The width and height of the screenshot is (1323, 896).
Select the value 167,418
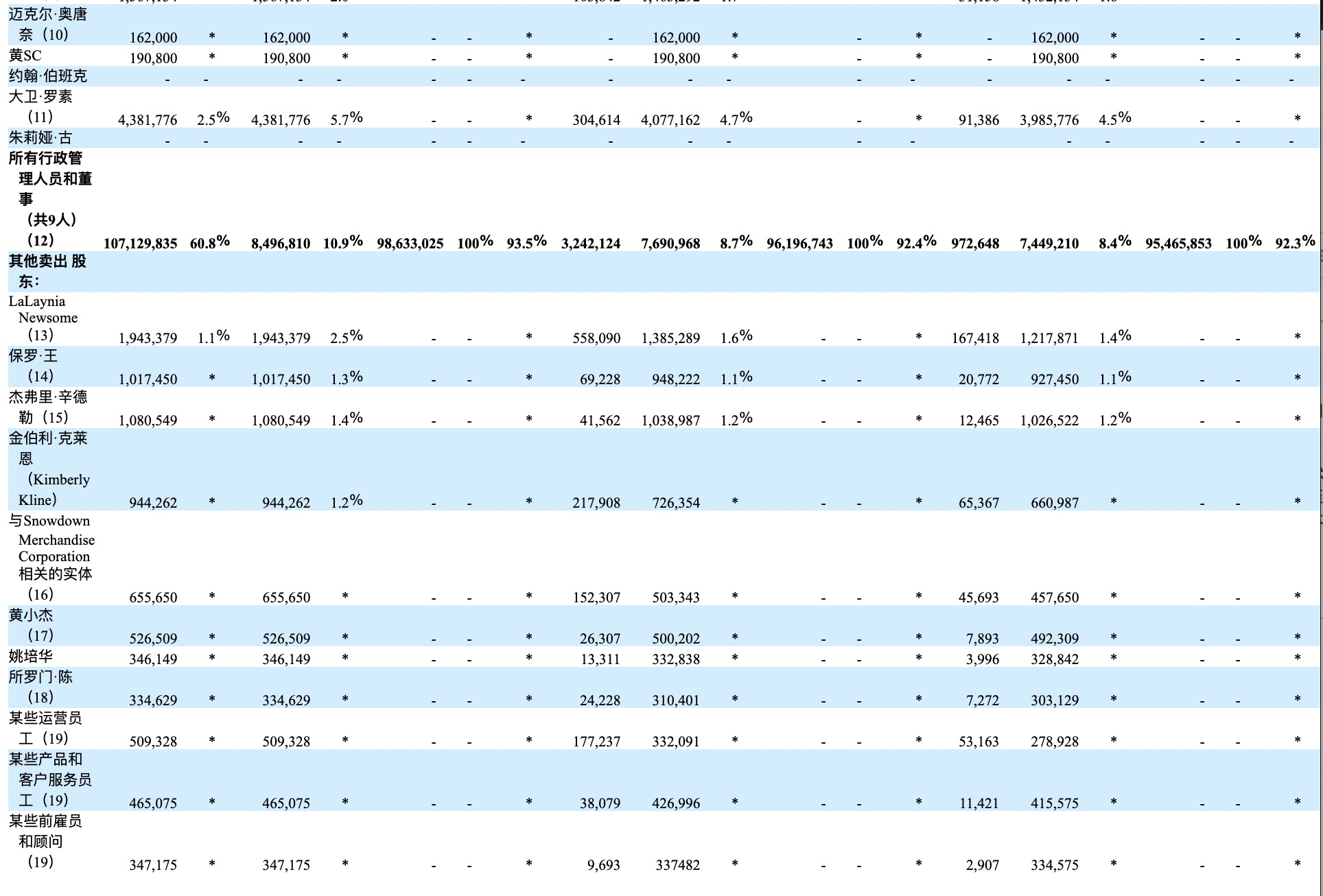pos(975,338)
